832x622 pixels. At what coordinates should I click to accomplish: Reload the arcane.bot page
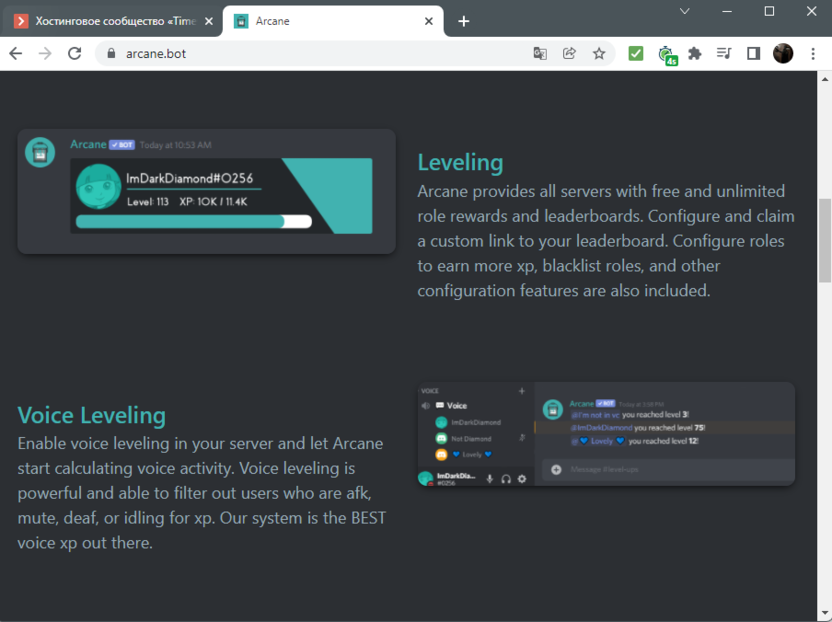coord(74,54)
